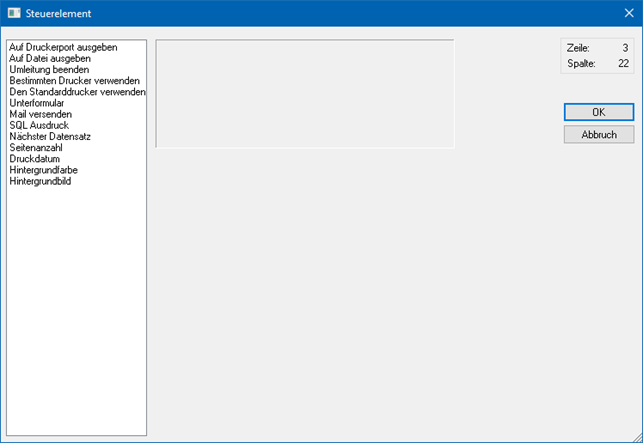Select the 'Mail versenden' entry
This screenshot has height=443, width=643.
[40, 114]
